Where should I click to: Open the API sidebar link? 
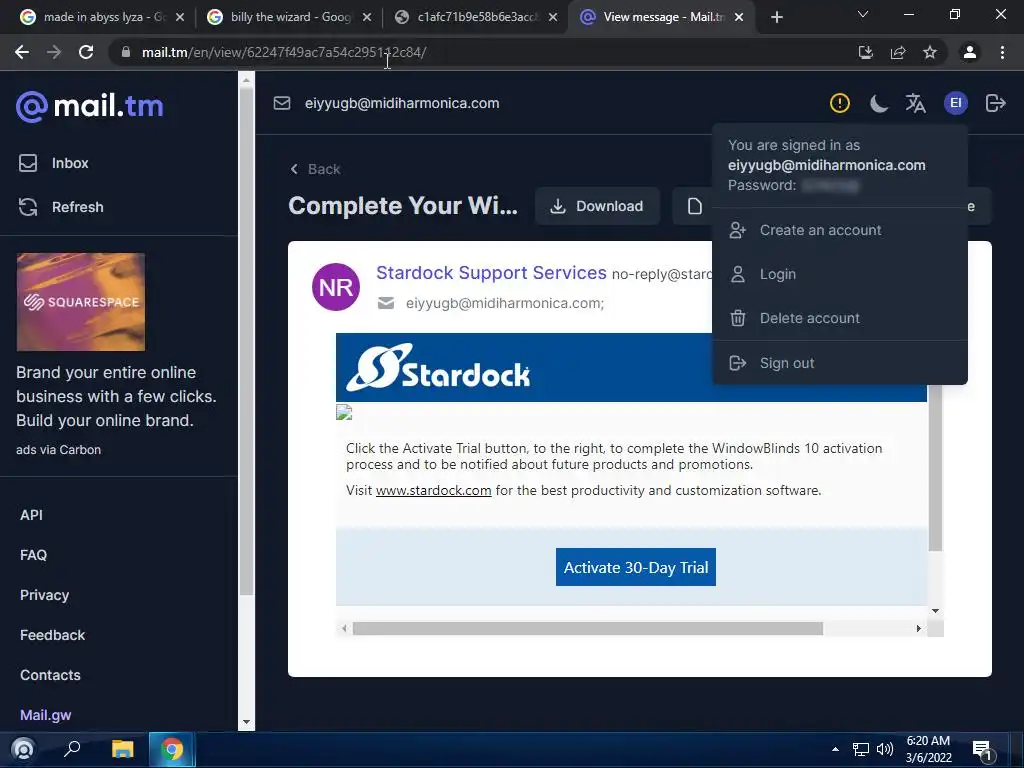[31, 515]
